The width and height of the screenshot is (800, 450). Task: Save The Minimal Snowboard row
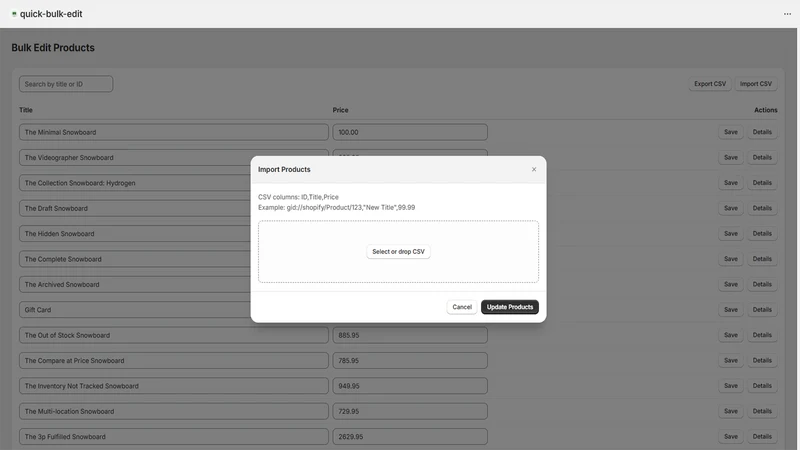(731, 132)
